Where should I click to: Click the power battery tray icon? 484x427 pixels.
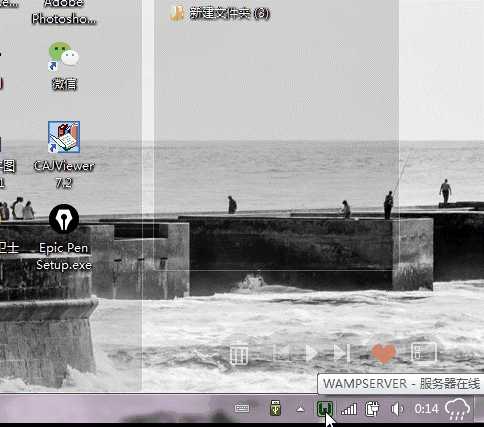[x=372, y=409]
